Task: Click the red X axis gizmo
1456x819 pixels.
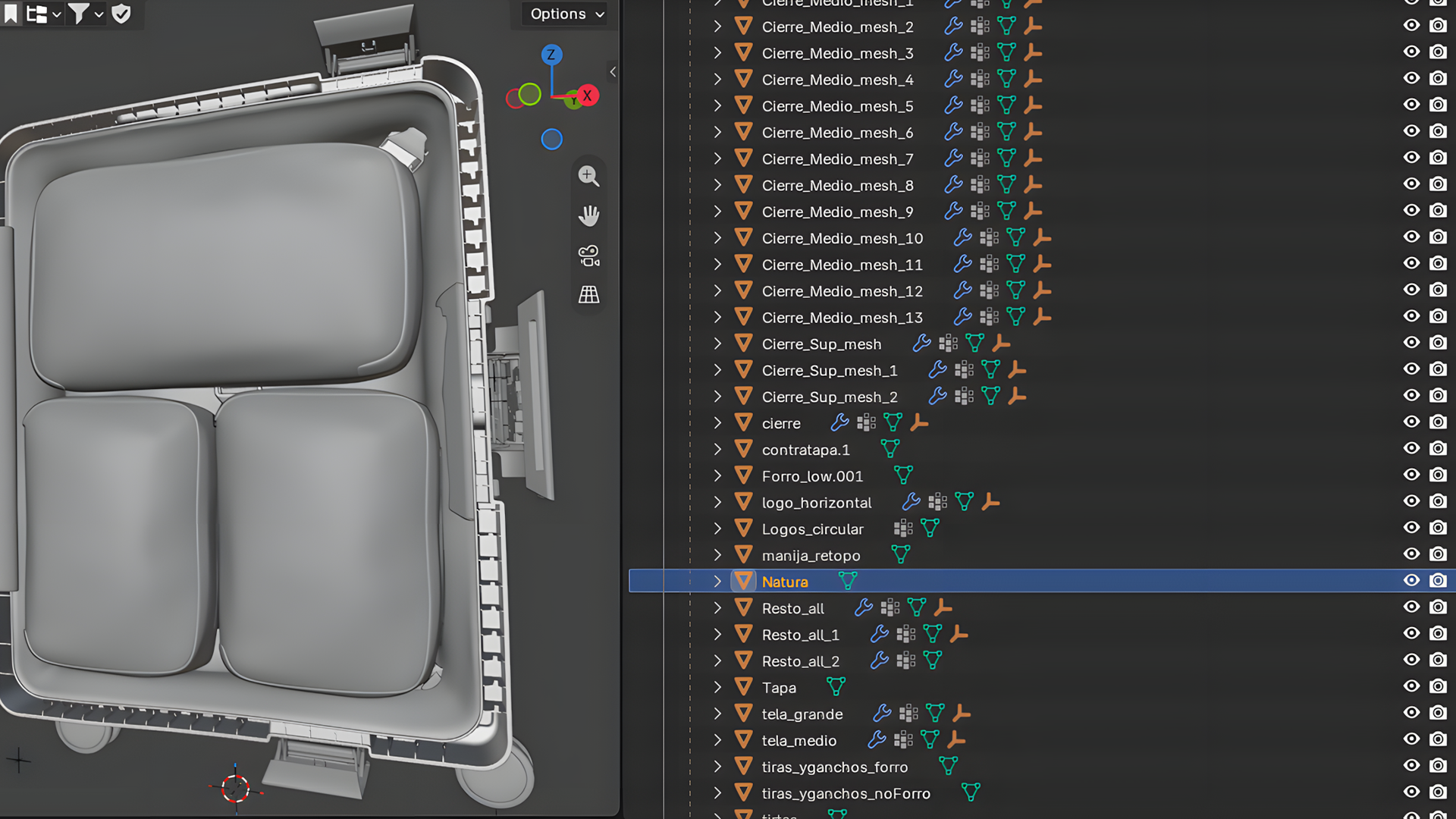Action: coord(587,96)
